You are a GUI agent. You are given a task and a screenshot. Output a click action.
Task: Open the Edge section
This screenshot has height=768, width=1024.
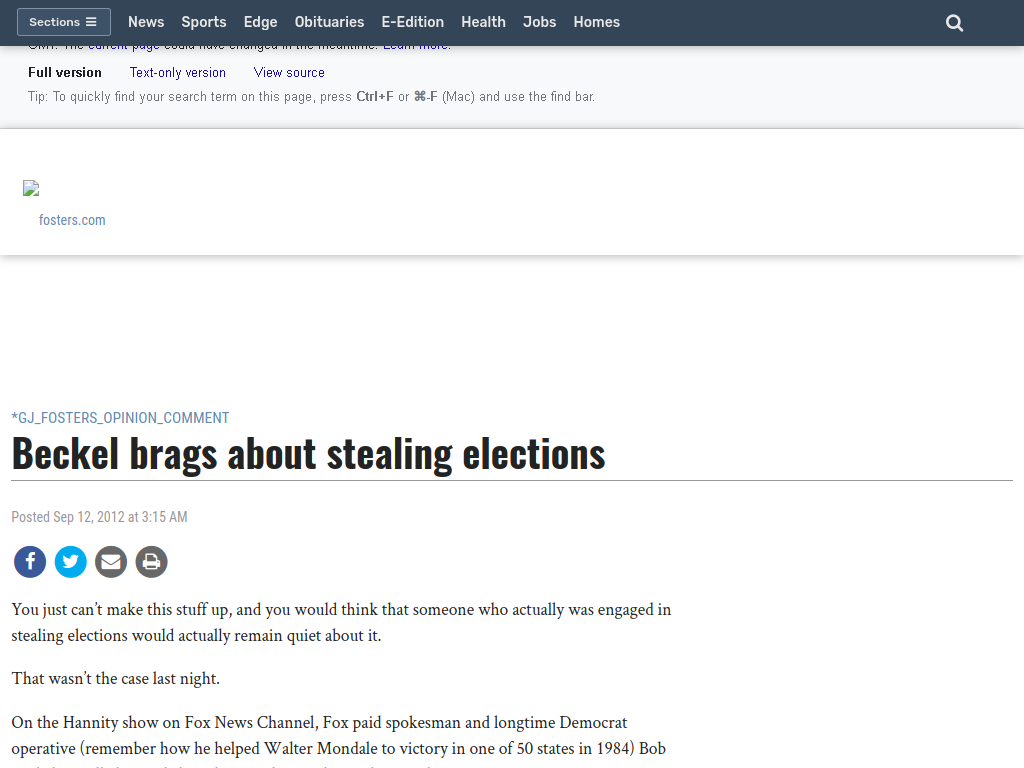(x=261, y=22)
